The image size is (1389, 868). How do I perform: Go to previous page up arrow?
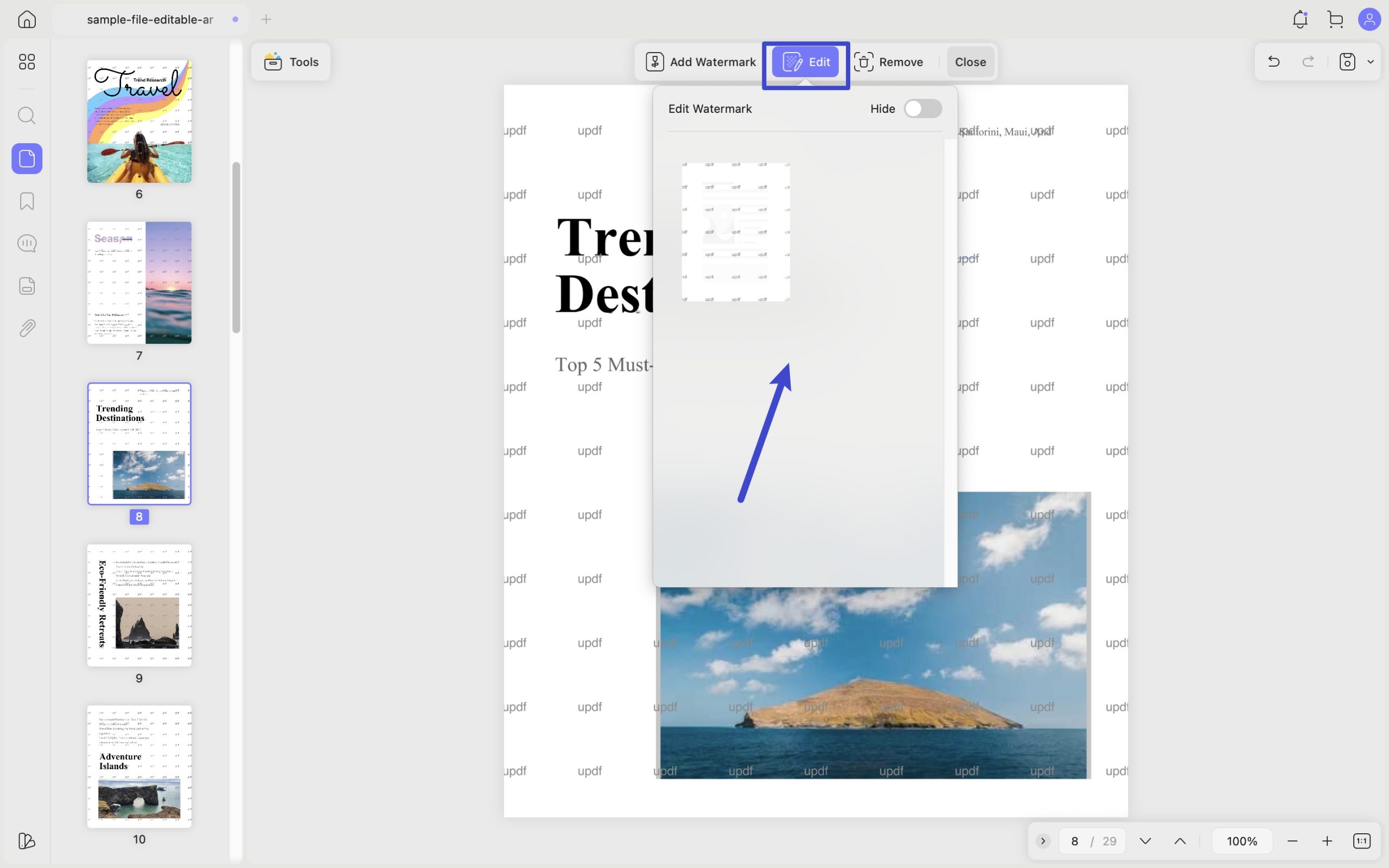pyautogui.click(x=1180, y=841)
